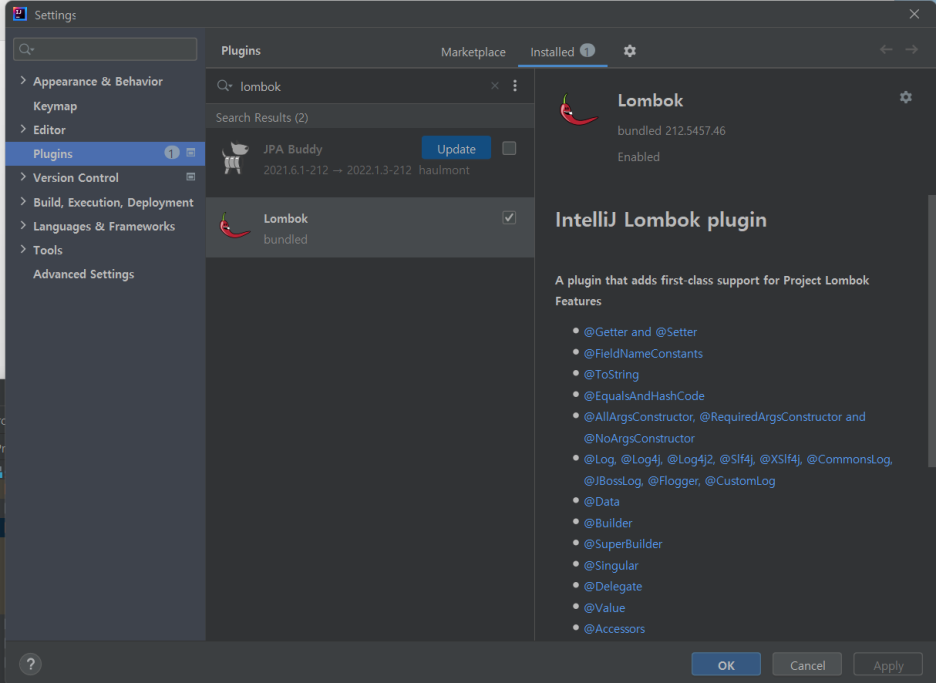Open the @JBossLog, @Flogger, @CustomLog link
936x683 pixels.
point(679,481)
